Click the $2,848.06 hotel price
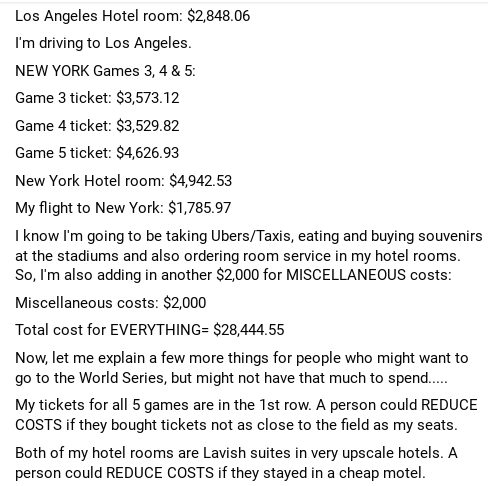Viewport: 488px width, 486px height. click(x=219, y=16)
